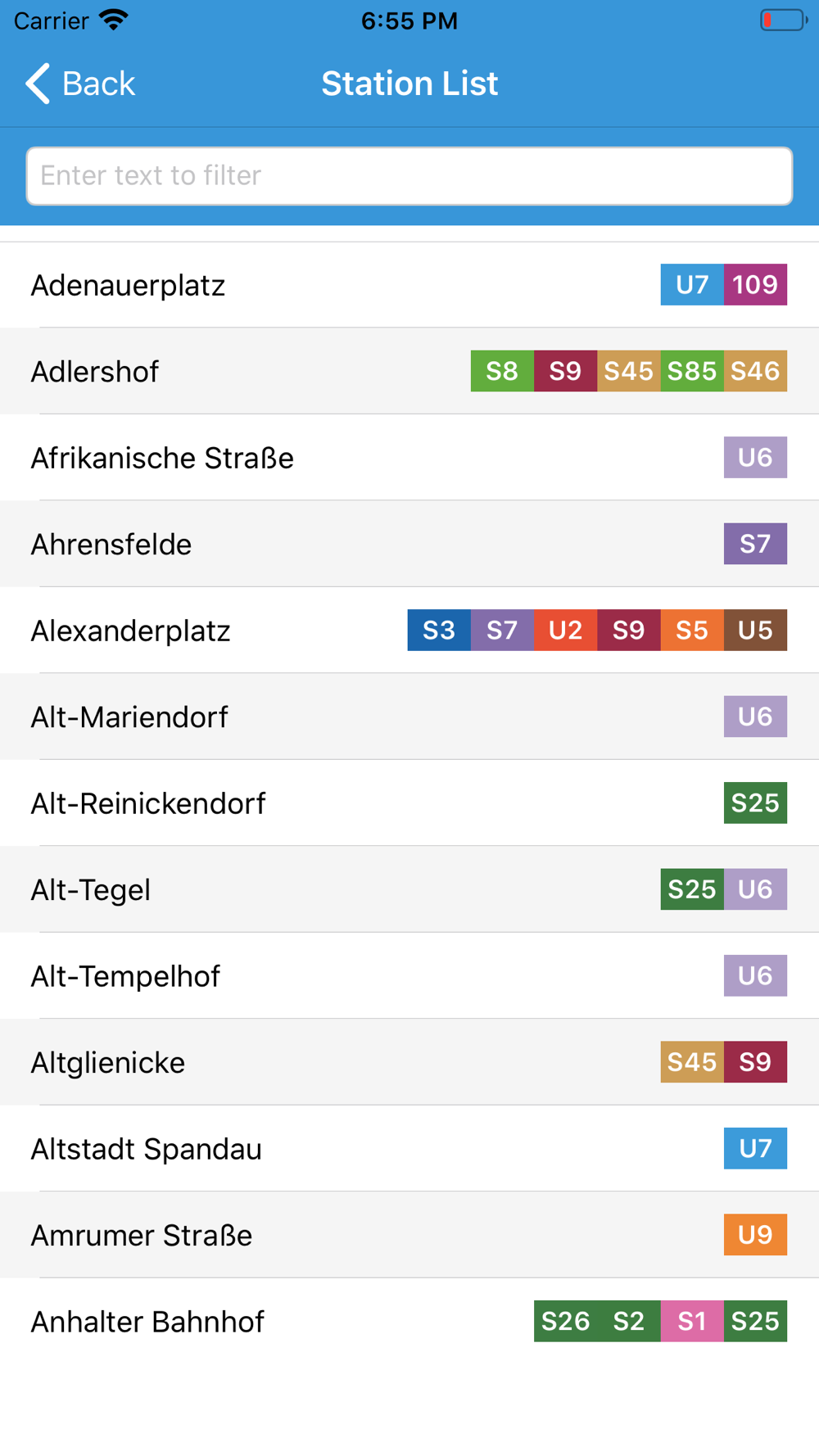Tap the brown U5 swatch on Alexanderplatz
Viewport: 819px width, 1456px height.
click(x=755, y=630)
